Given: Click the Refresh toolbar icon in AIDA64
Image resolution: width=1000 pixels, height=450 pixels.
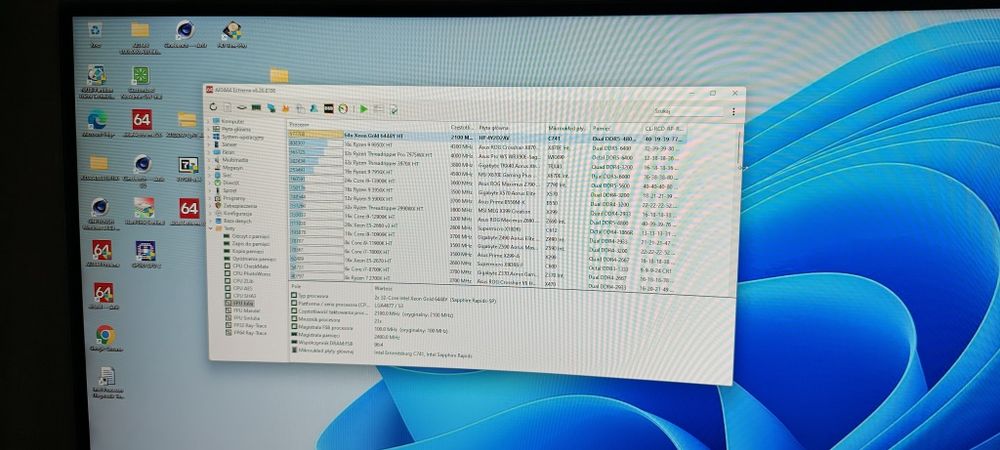Looking at the screenshot, I should click(x=213, y=107).
